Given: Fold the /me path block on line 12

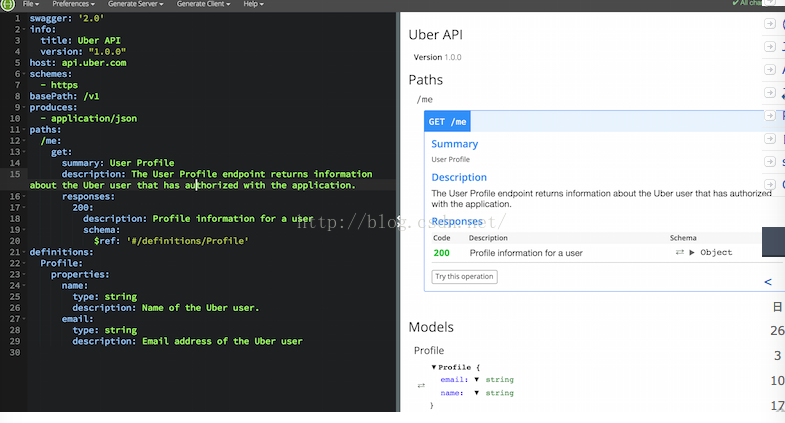Looking at the screenshot, I should 24,141.
